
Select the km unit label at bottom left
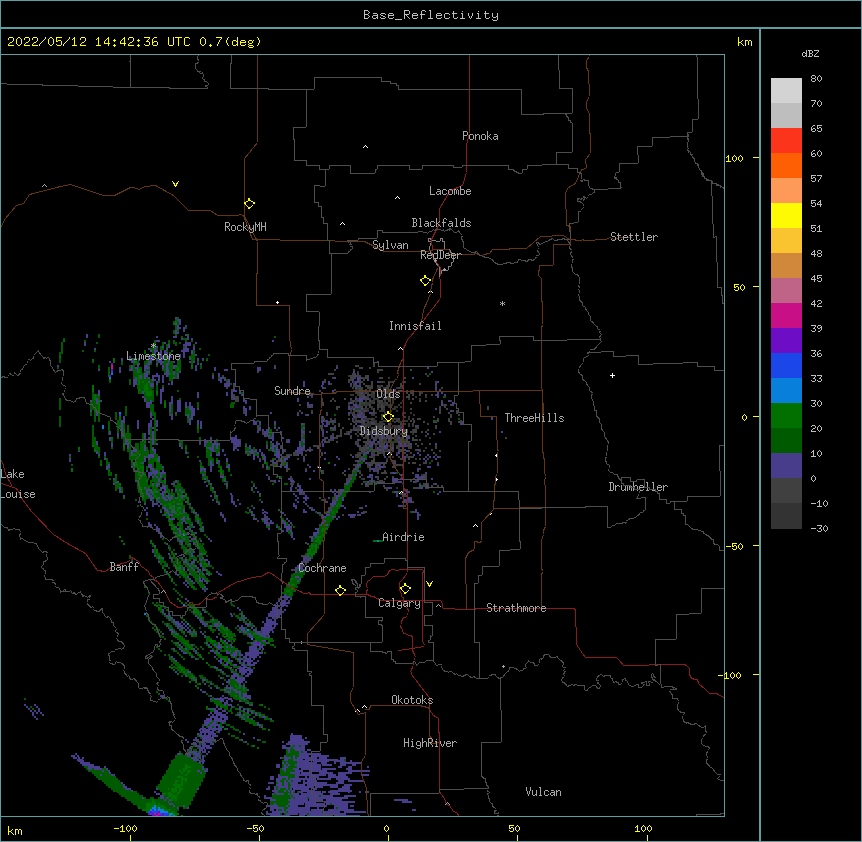[15, 831]
